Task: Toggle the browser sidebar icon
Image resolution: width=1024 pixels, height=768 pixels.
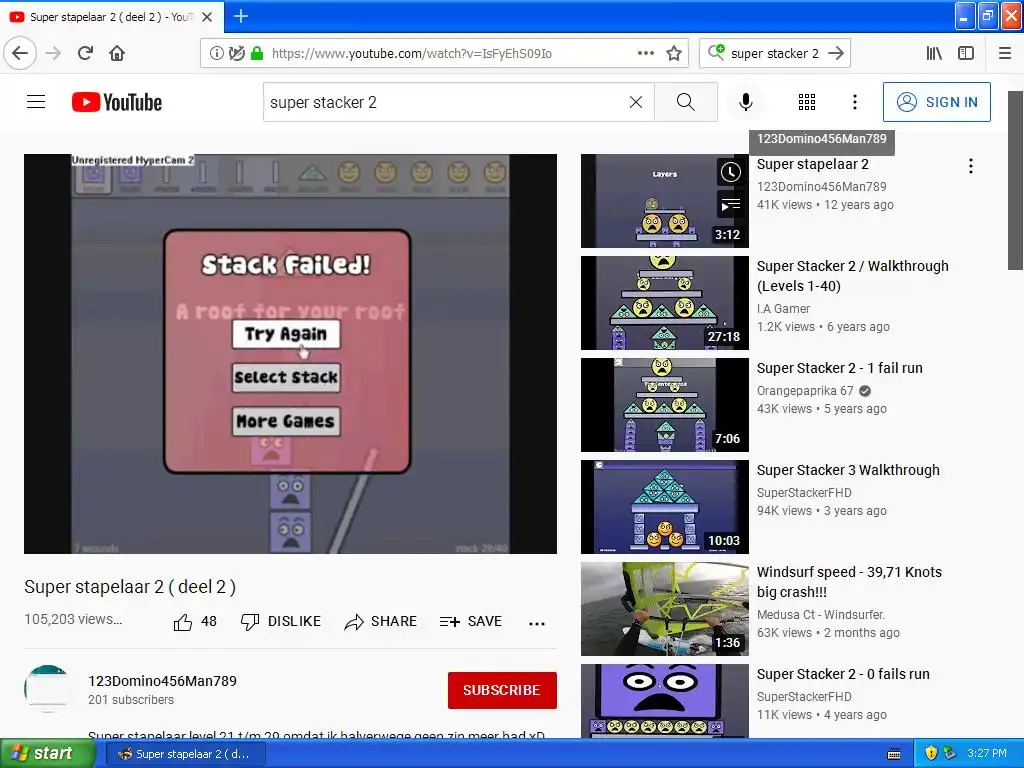Action: pyautogui.click(x=966, y=53)
